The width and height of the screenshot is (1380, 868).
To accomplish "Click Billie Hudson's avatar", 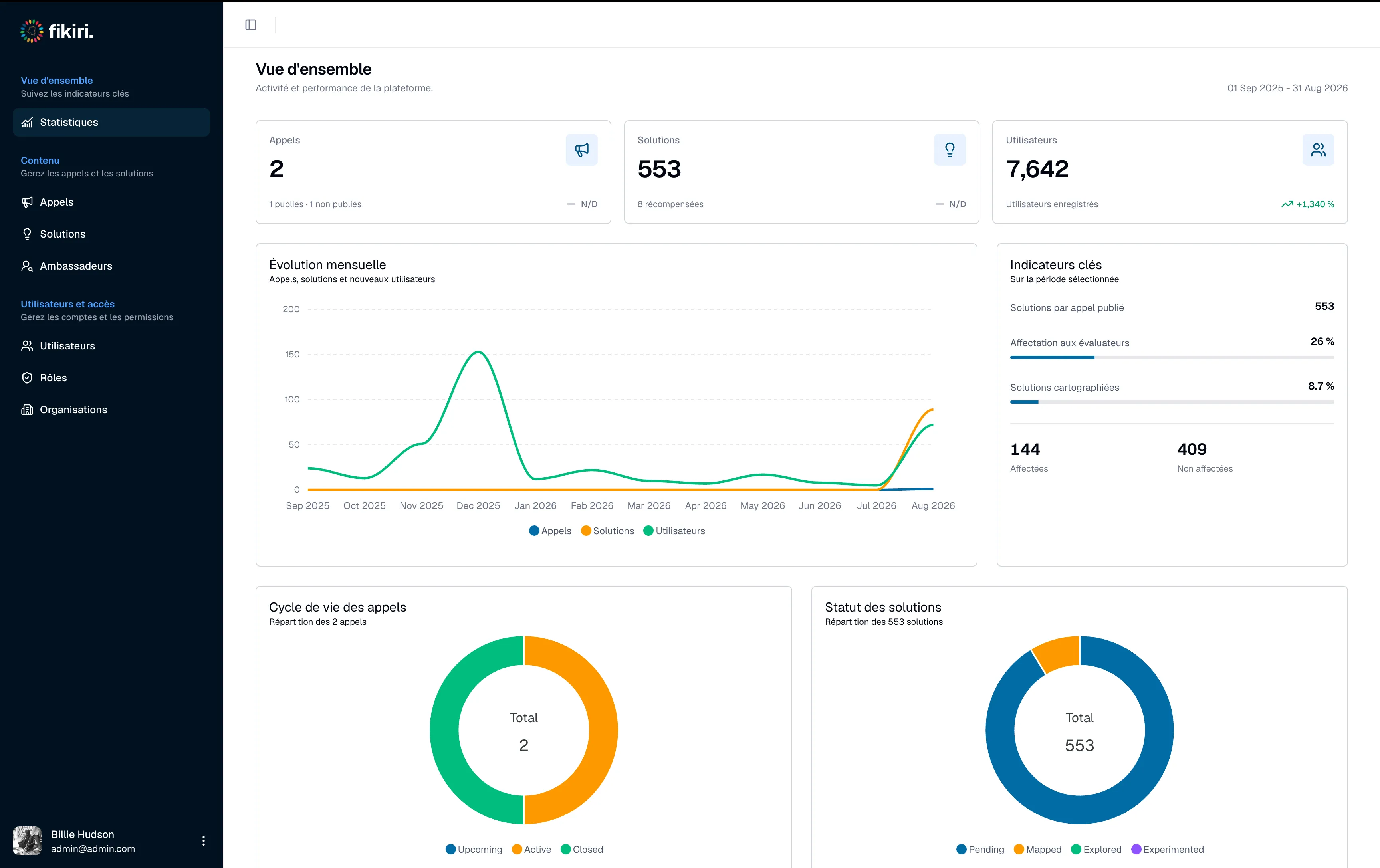I will pos(27,840).
